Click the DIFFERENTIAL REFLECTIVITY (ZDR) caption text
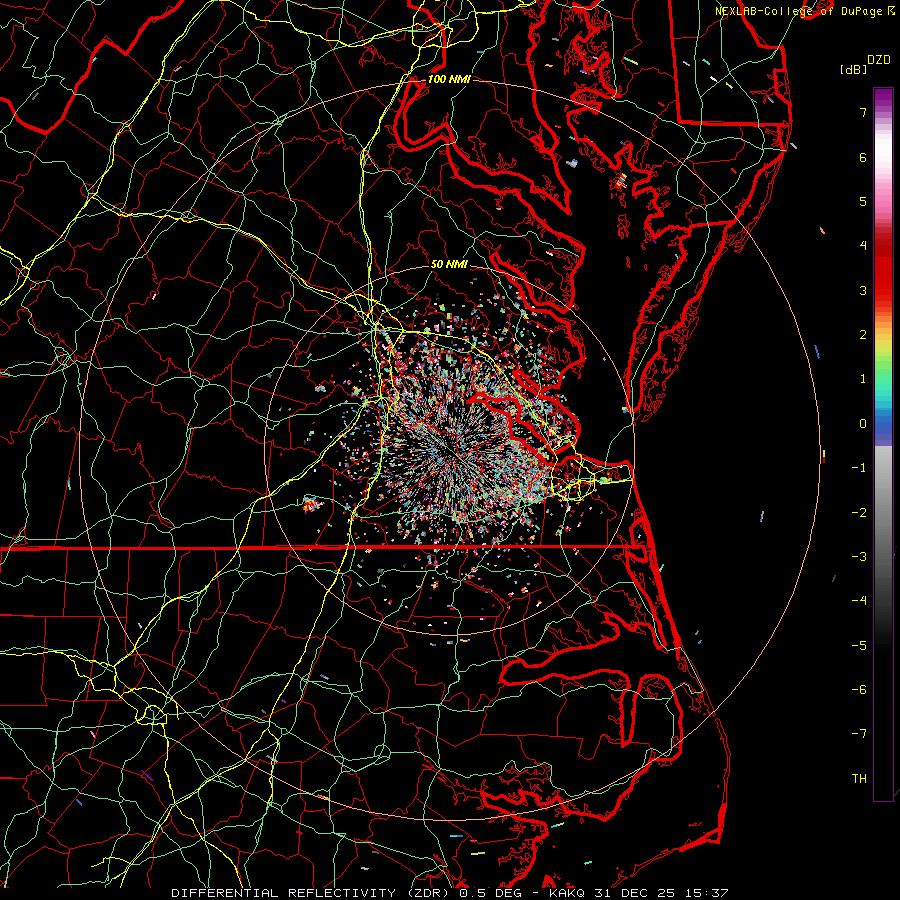Viewport: 900px width, 900px height. pyautogui.click(x=312, y=893)
